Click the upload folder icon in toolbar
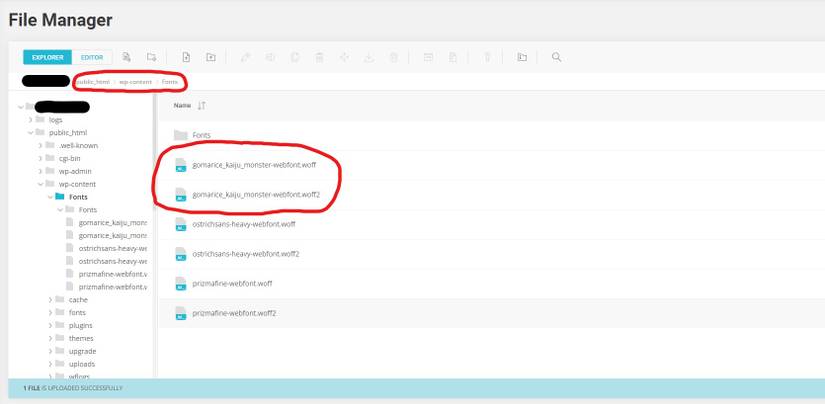The width and height of the screenshot is (825, 404). coord(210,57)
